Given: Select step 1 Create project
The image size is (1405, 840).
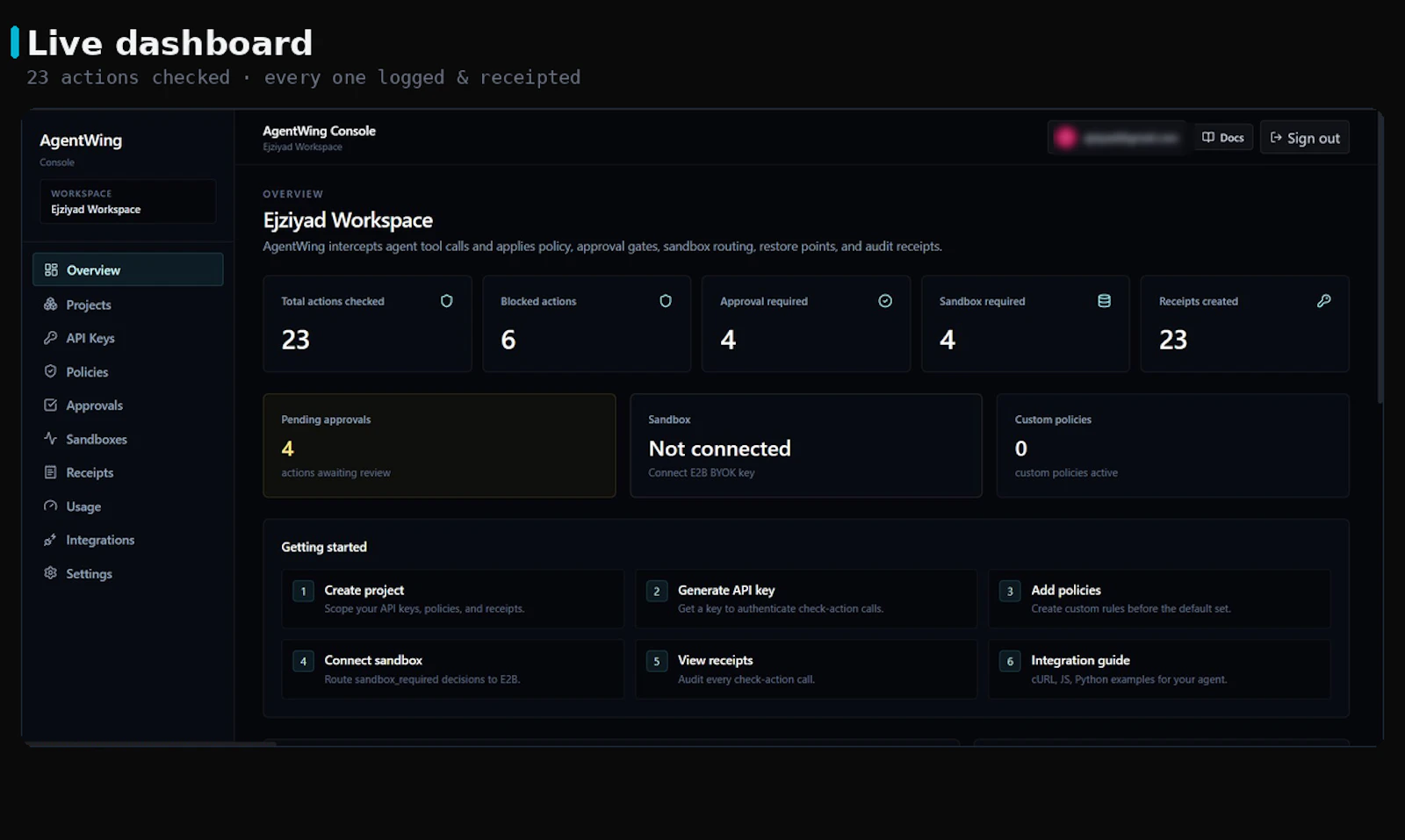Looking at the screenshot, I should pyautogui.click(x=452, y=599).
